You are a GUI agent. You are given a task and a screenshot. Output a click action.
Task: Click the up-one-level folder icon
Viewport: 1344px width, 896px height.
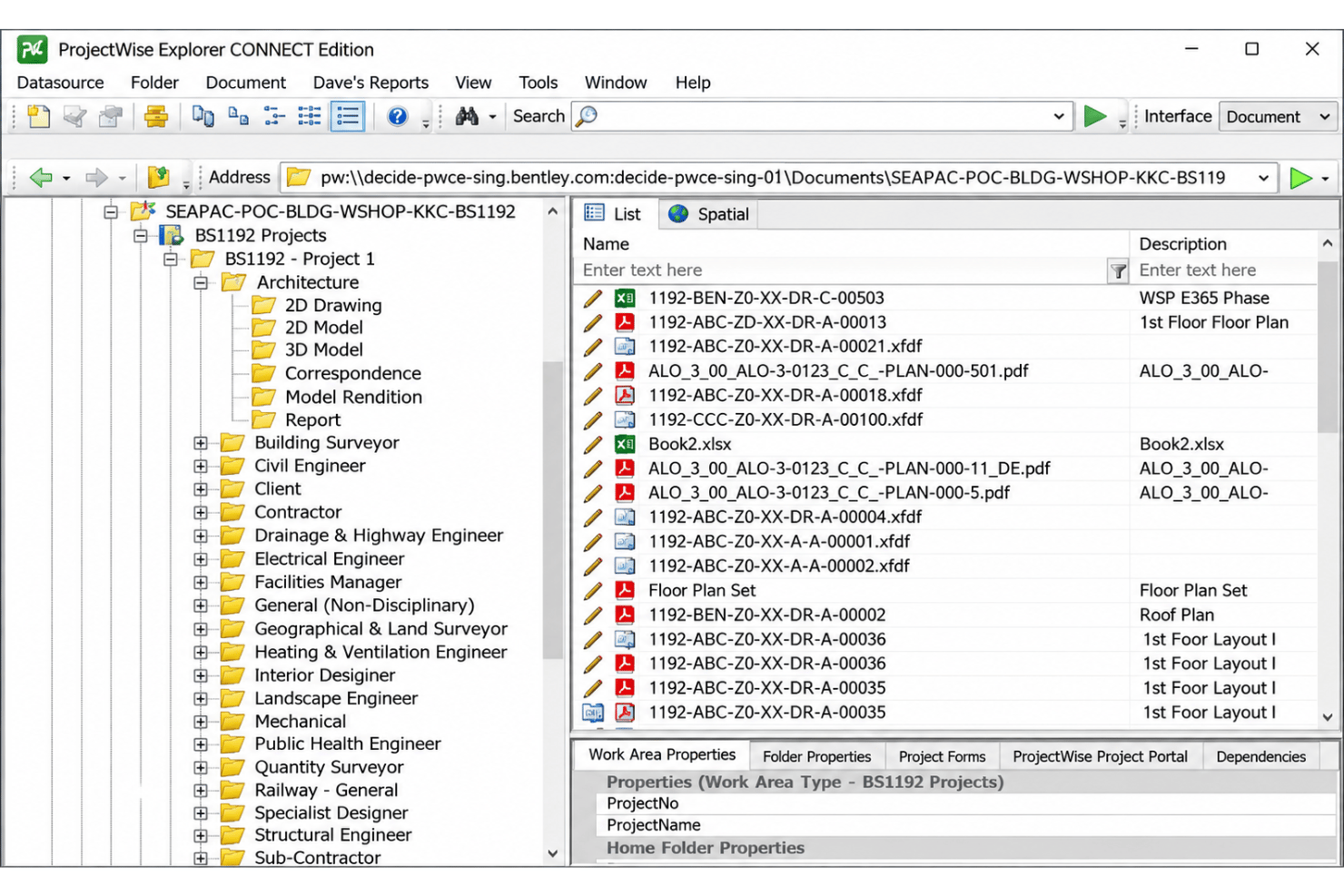[x=159, y=177]
